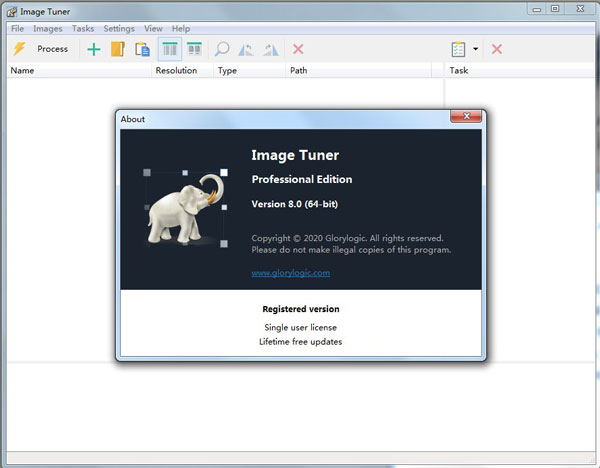Click the copyright 2020 Glorylogic text
Image resolution: width=600 pixels, height=468 pixels.
tap(347, 238)
